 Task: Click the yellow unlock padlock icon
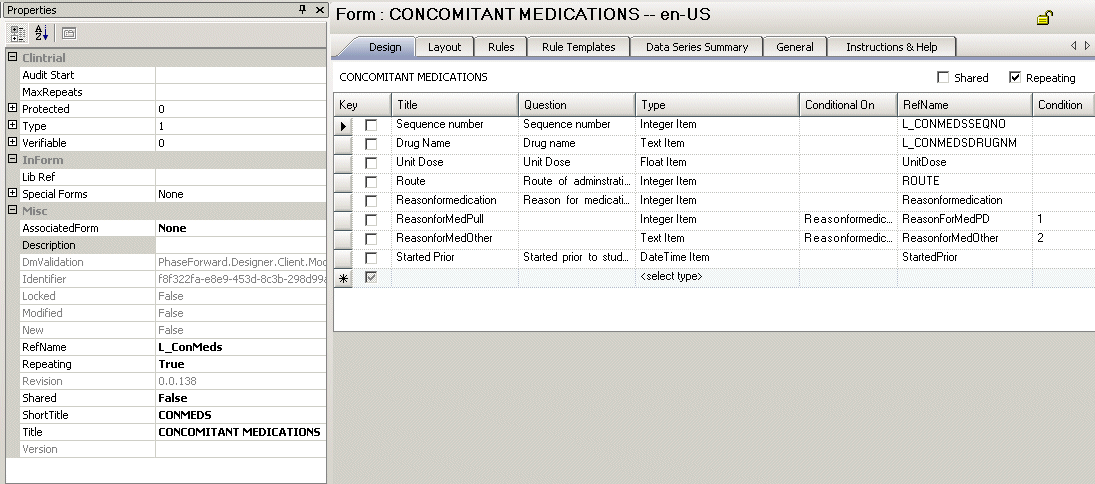pos(1043,17)
